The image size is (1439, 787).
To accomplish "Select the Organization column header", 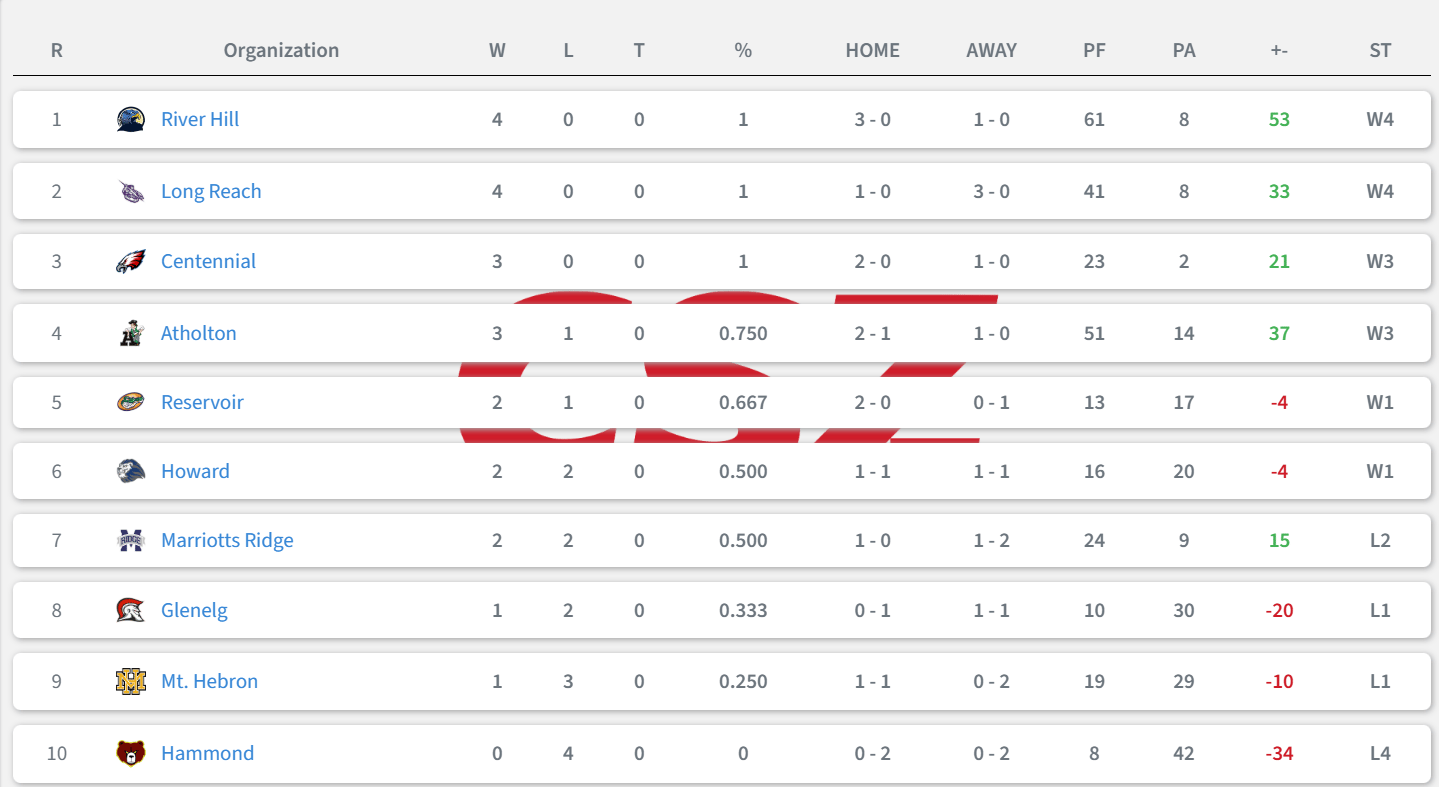I will click(281, 50).
